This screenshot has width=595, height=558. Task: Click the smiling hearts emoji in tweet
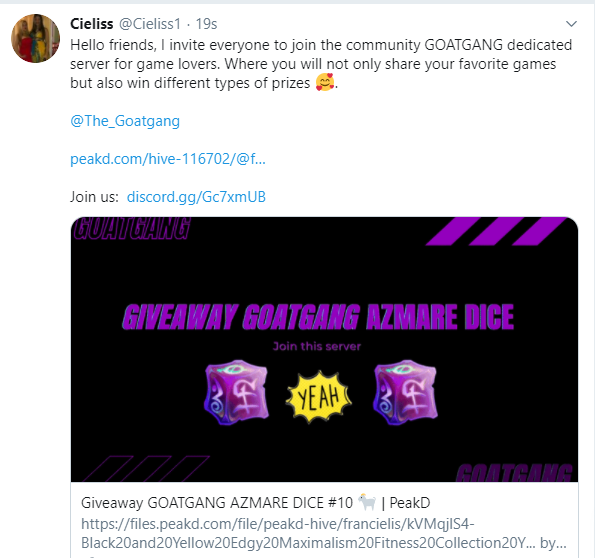click(x=325, y=82)
